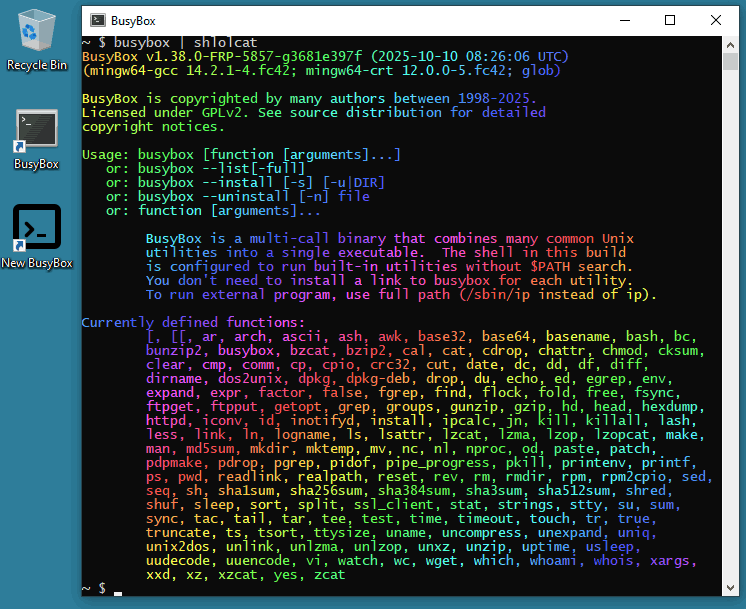Click the 'killall,' function name

(x=617, y=421)
